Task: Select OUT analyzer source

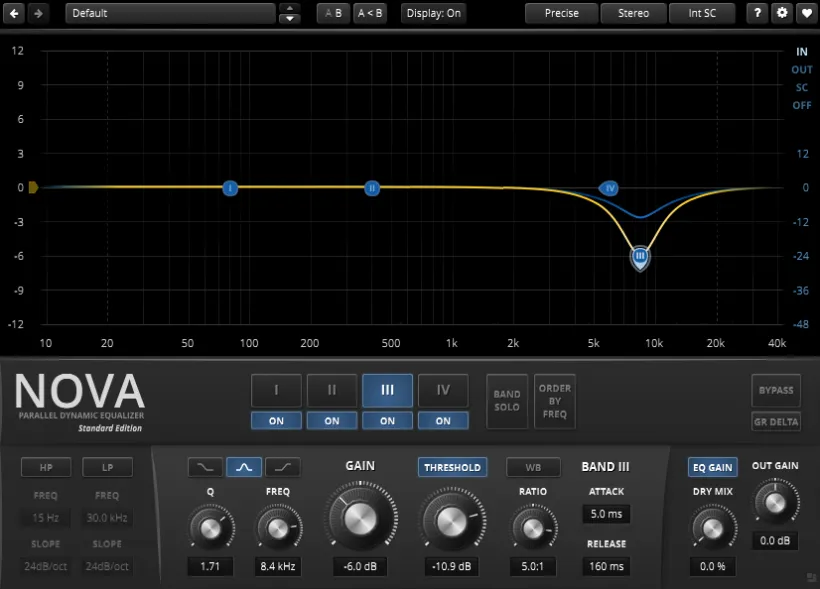Action: (802, 70)
